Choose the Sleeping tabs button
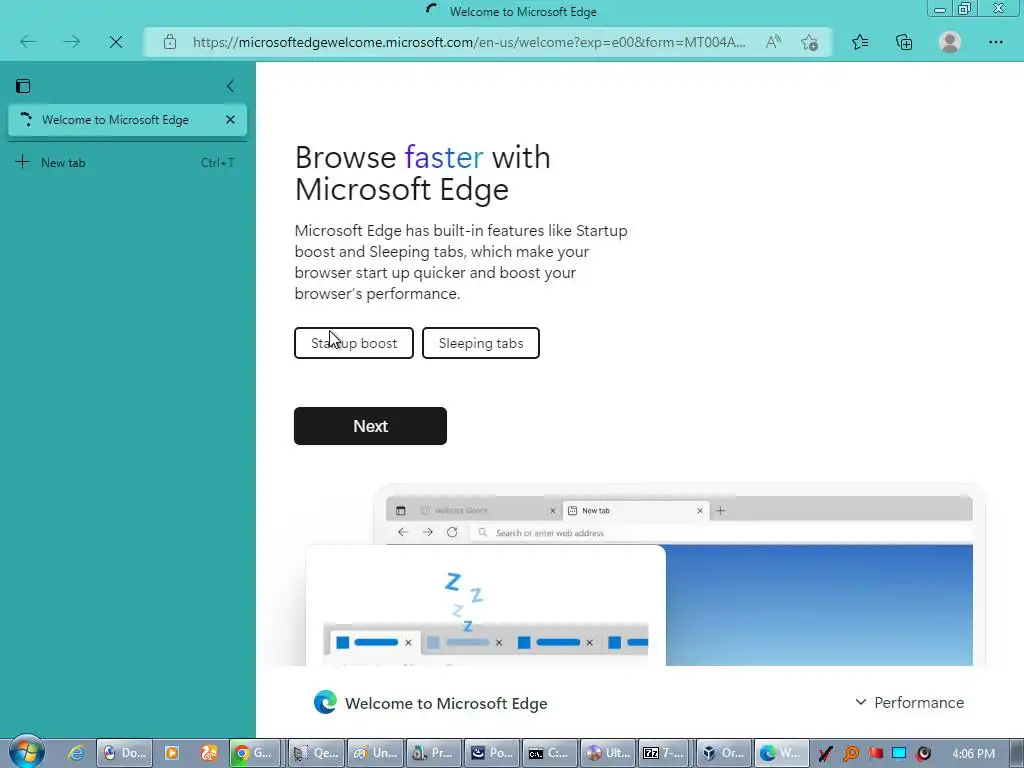 pos(481,343)
